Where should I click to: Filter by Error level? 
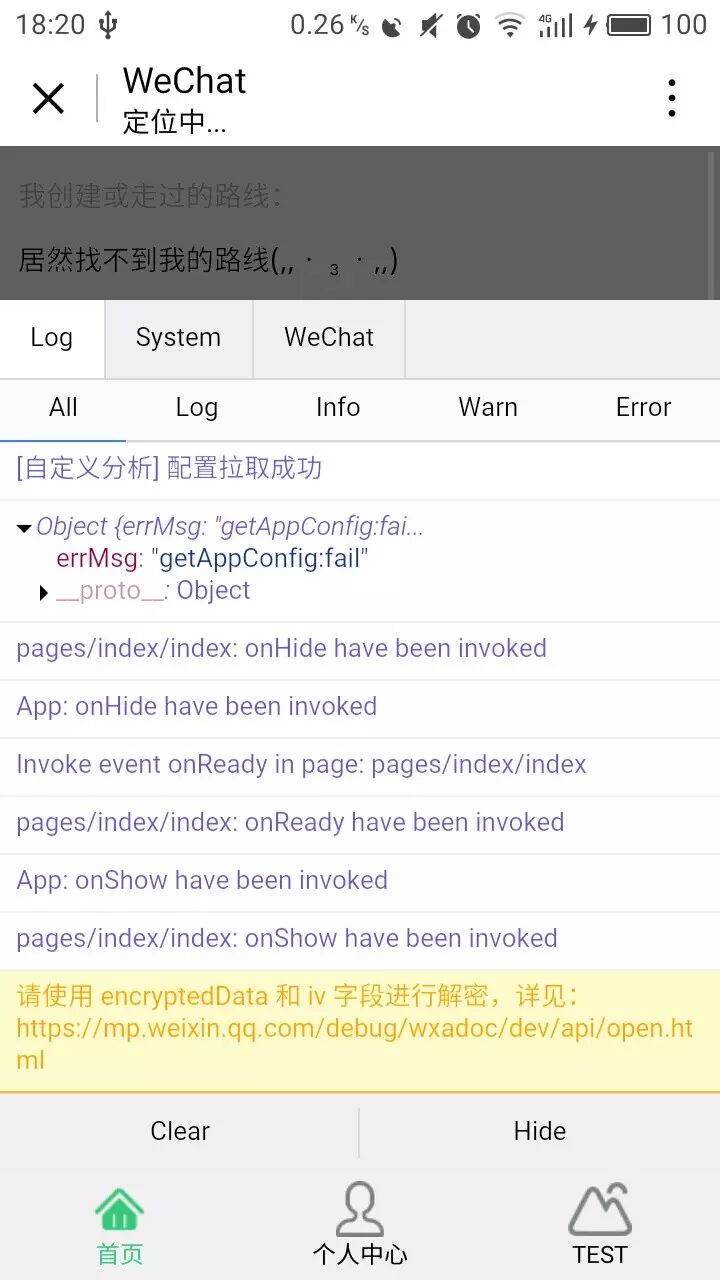(643, 408)
